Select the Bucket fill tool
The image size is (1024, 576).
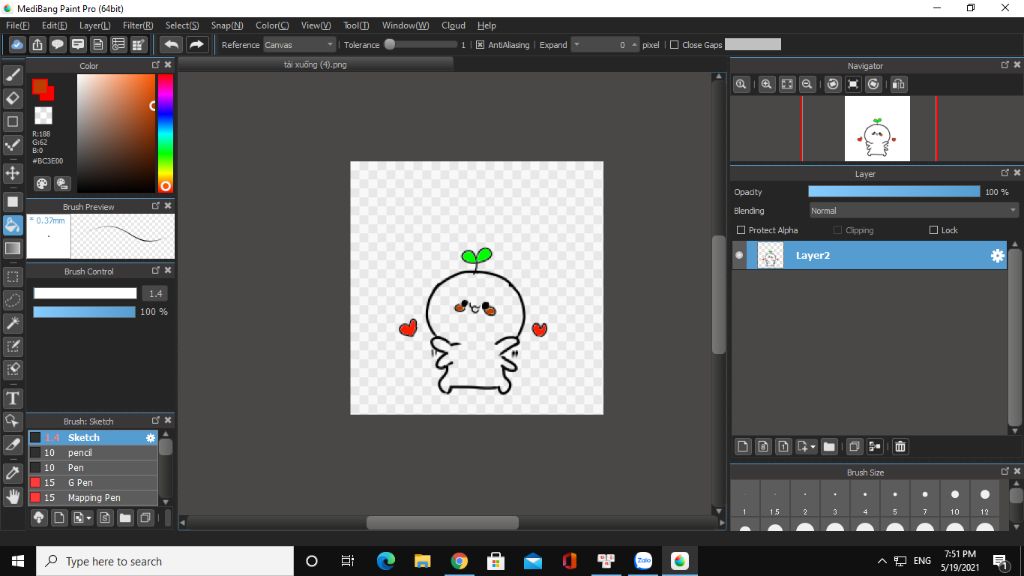[x=12, y=225]
